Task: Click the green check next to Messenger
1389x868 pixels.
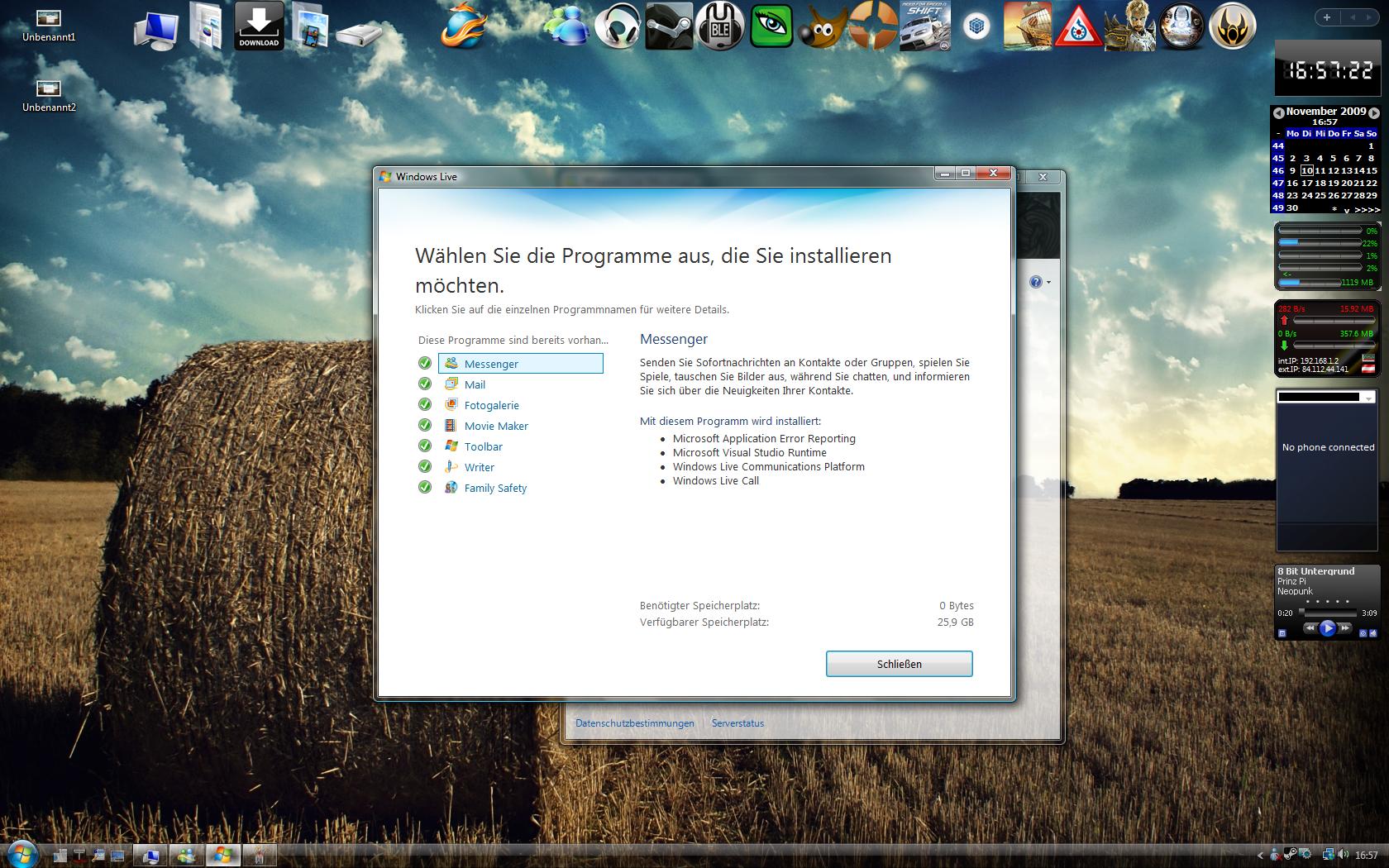Action: [x=425, y=363]
